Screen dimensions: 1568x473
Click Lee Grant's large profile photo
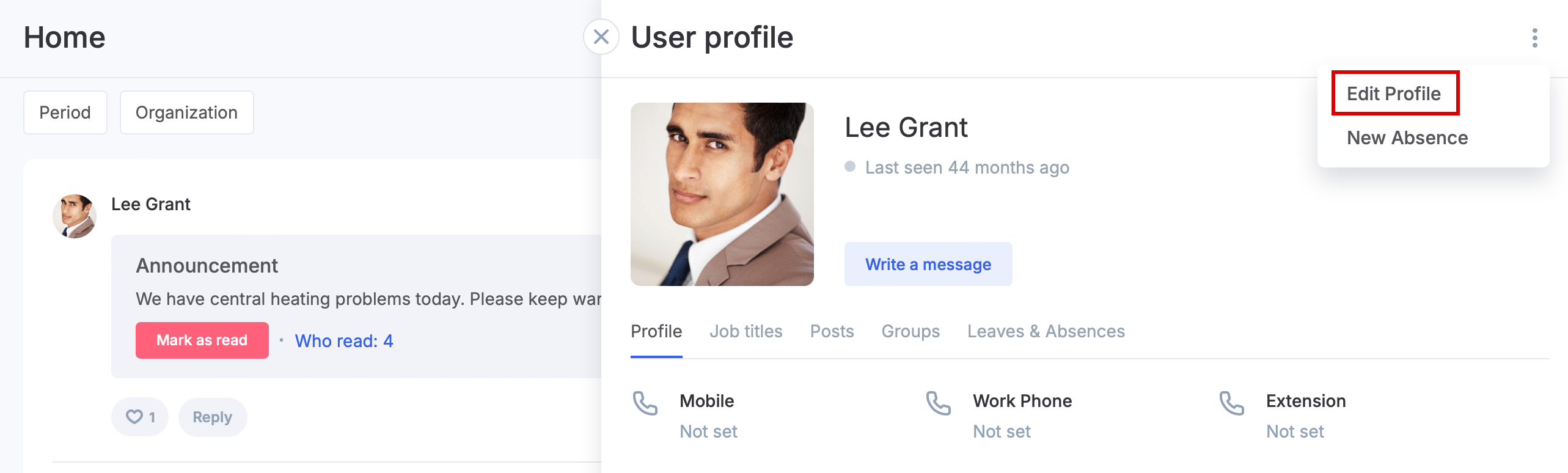722,194
